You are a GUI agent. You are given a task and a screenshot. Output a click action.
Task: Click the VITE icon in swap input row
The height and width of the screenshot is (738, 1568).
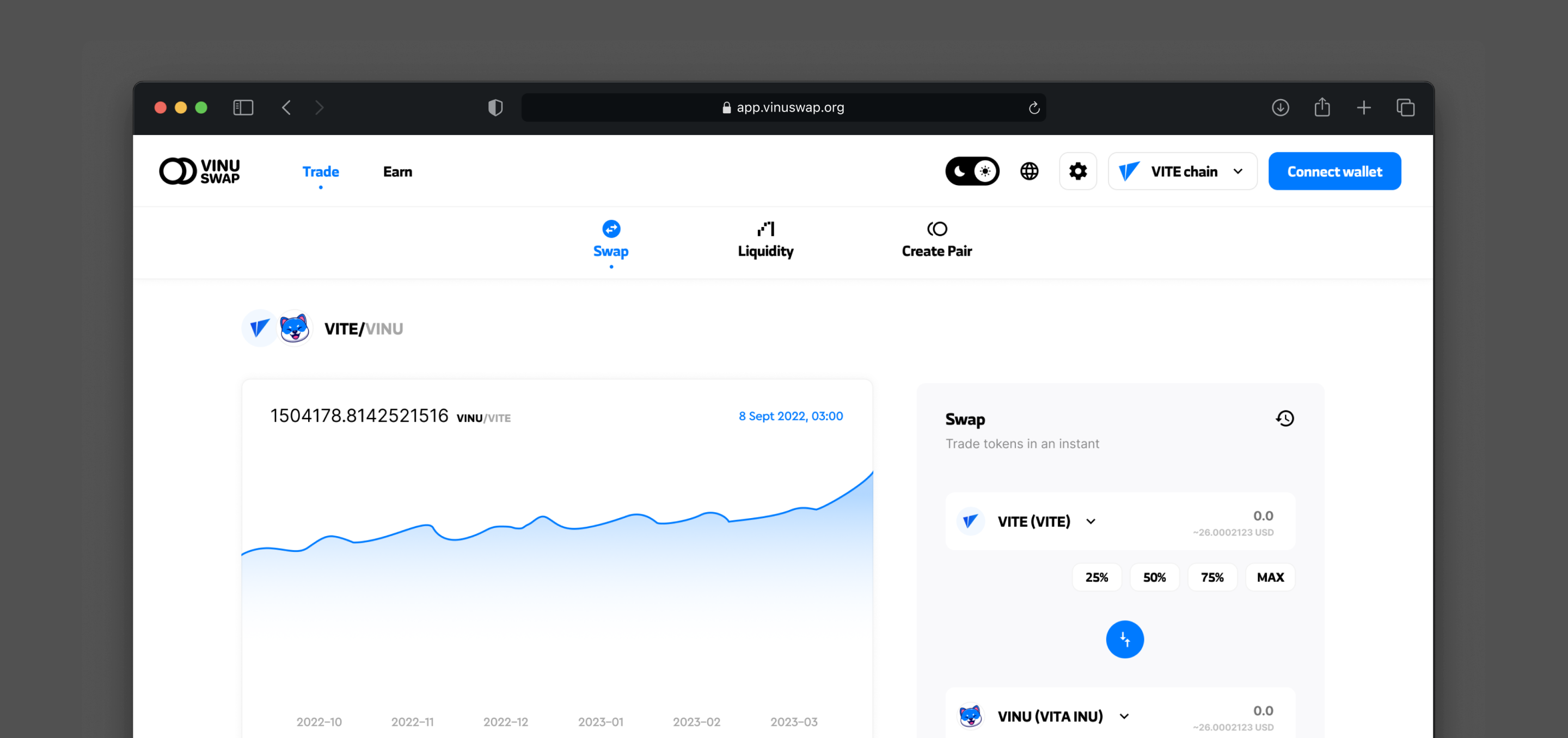pyautogui.click(x=970, y=521)
